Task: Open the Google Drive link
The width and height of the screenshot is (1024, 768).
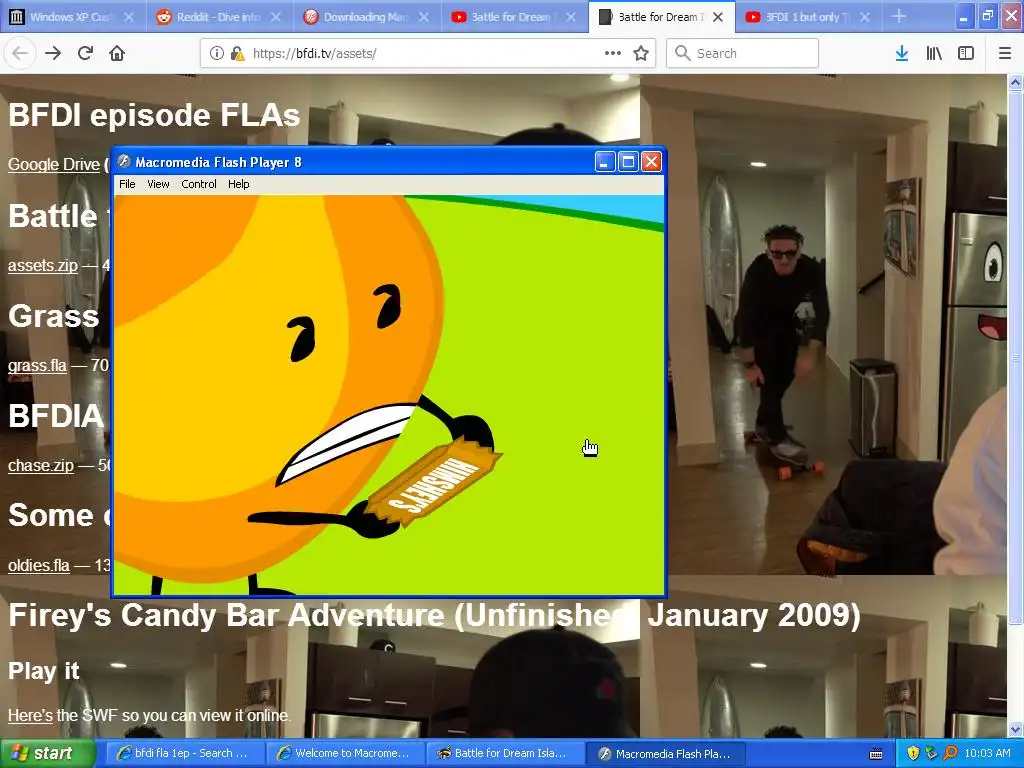Action: tap(54, 165)
